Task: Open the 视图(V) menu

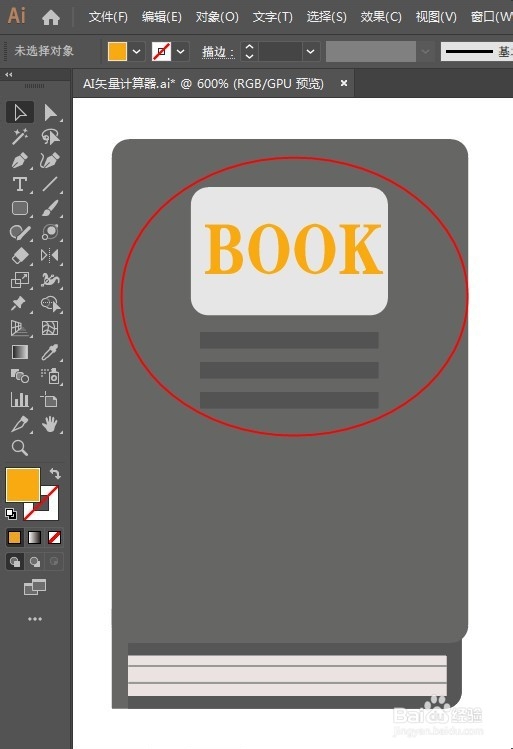Action: [436, 17]
